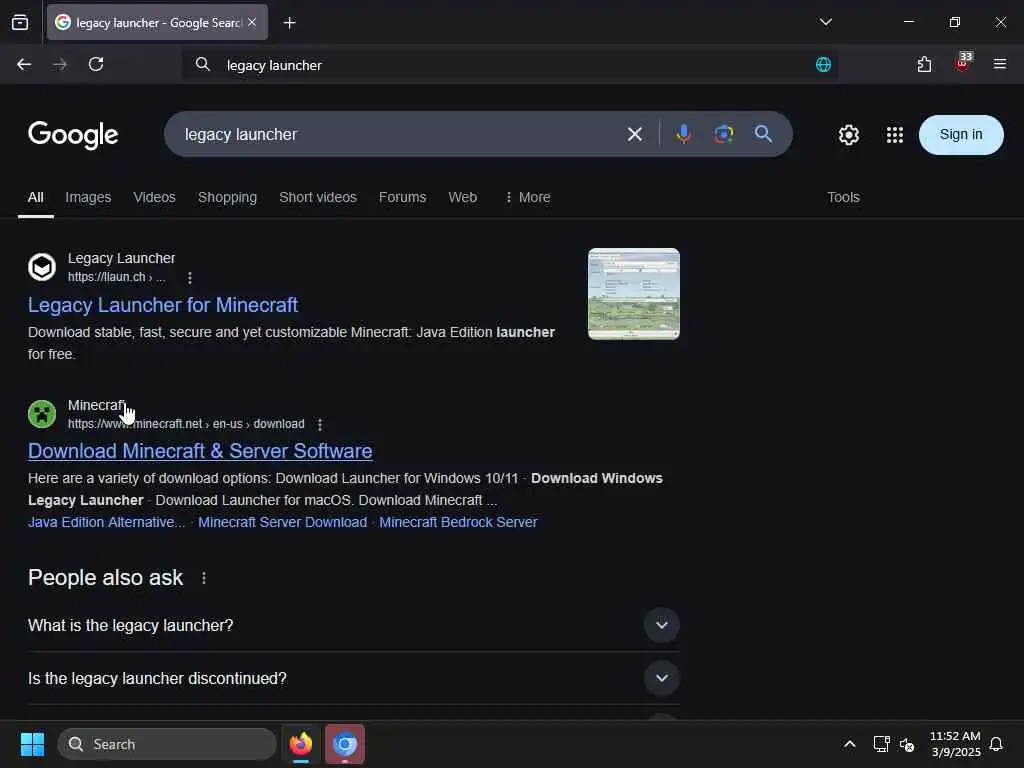
Task: Switch to the Shopping tab
Action: 227,197
